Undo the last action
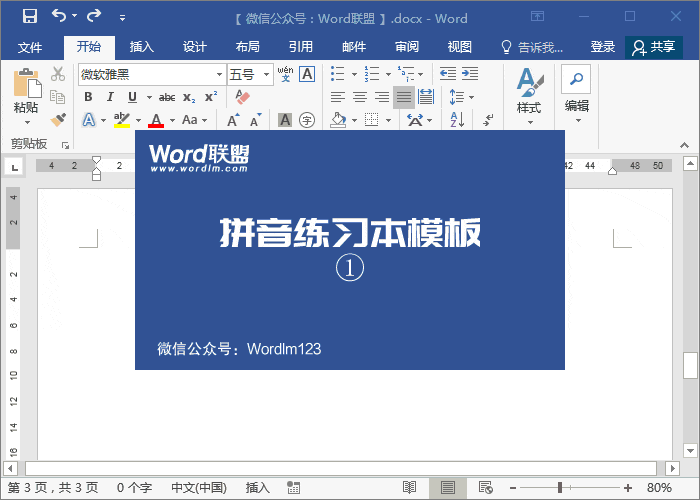700x500 pixels. pos(59,16)
